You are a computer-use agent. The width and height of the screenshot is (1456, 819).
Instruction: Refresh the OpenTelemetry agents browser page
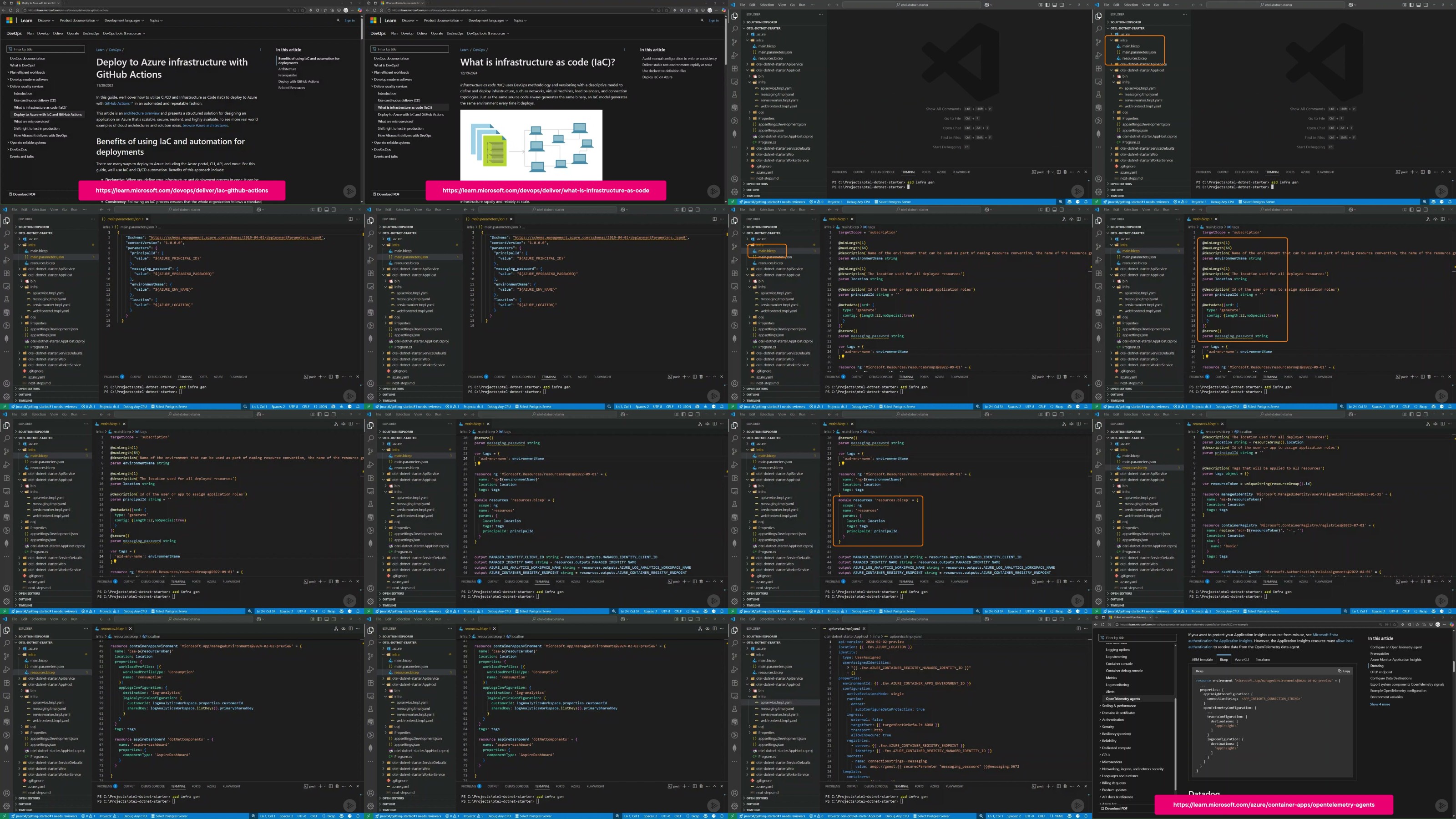1103,625
